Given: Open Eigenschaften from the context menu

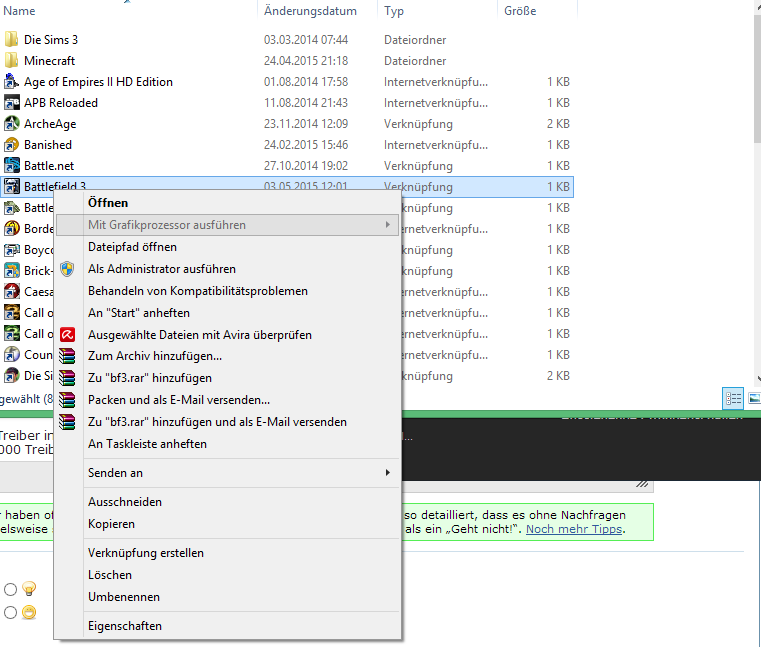Looking at the screenshot, I should [125, 626].
